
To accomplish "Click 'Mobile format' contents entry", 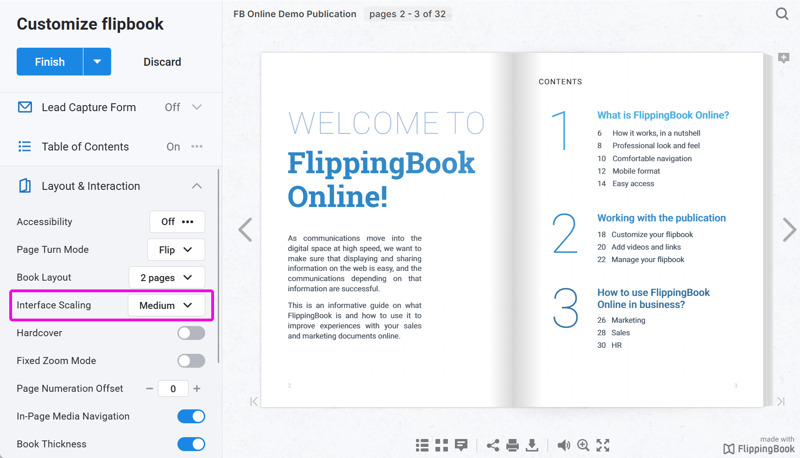I will [x=636, y=171].
